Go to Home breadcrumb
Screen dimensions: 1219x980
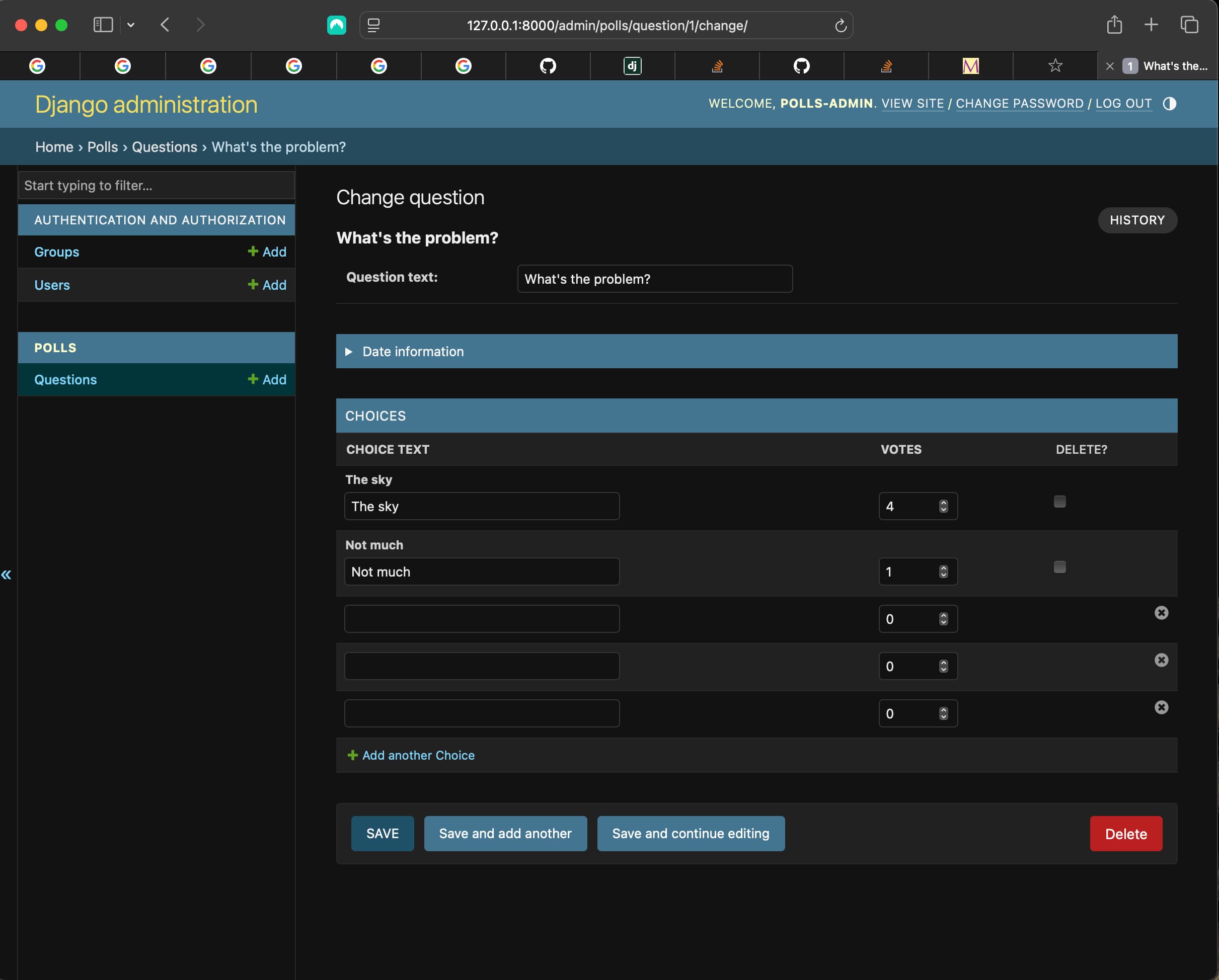click(54, 147)
